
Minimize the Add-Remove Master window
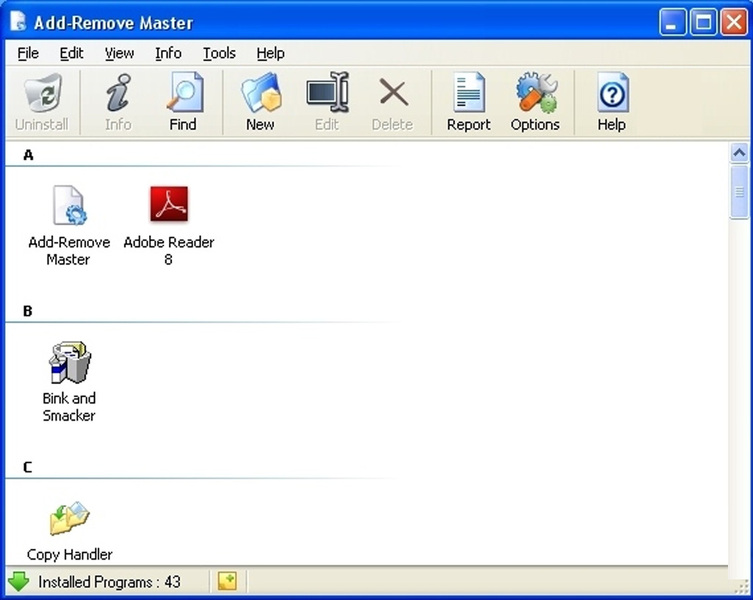(672, 22)
